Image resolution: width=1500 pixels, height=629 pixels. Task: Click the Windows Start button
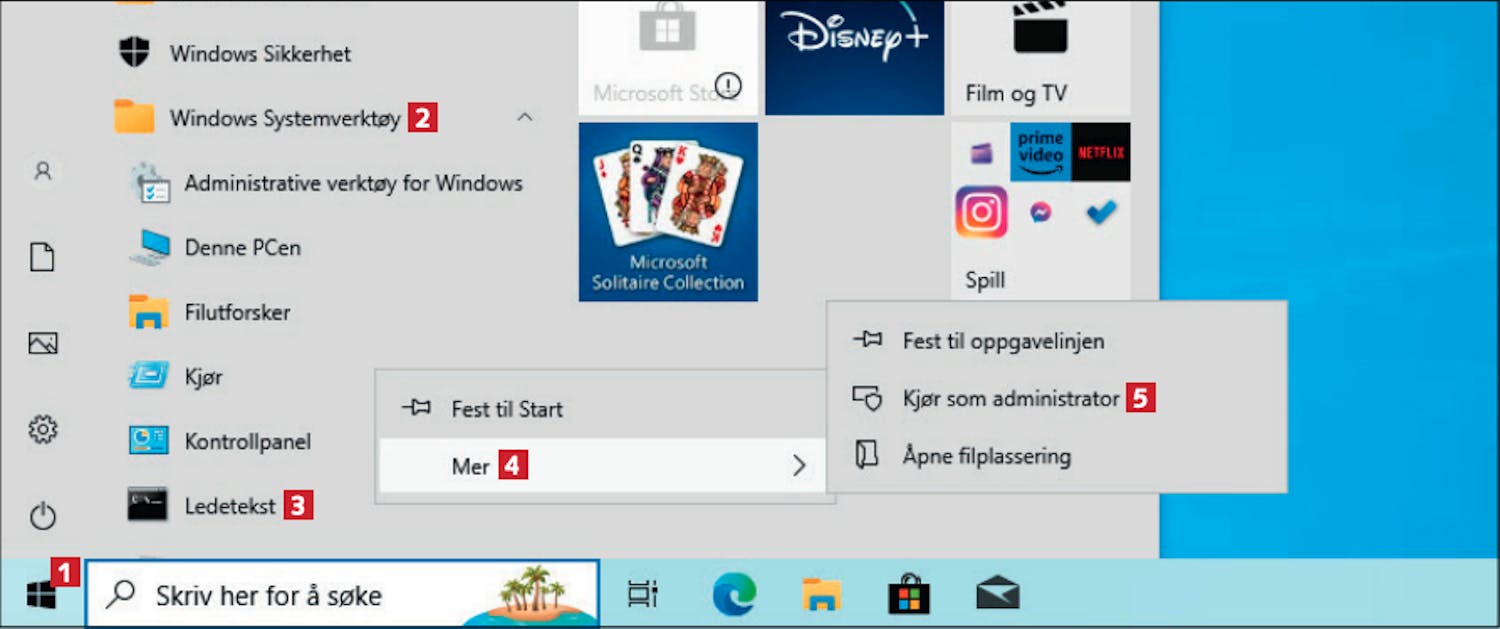pos(41,595)
